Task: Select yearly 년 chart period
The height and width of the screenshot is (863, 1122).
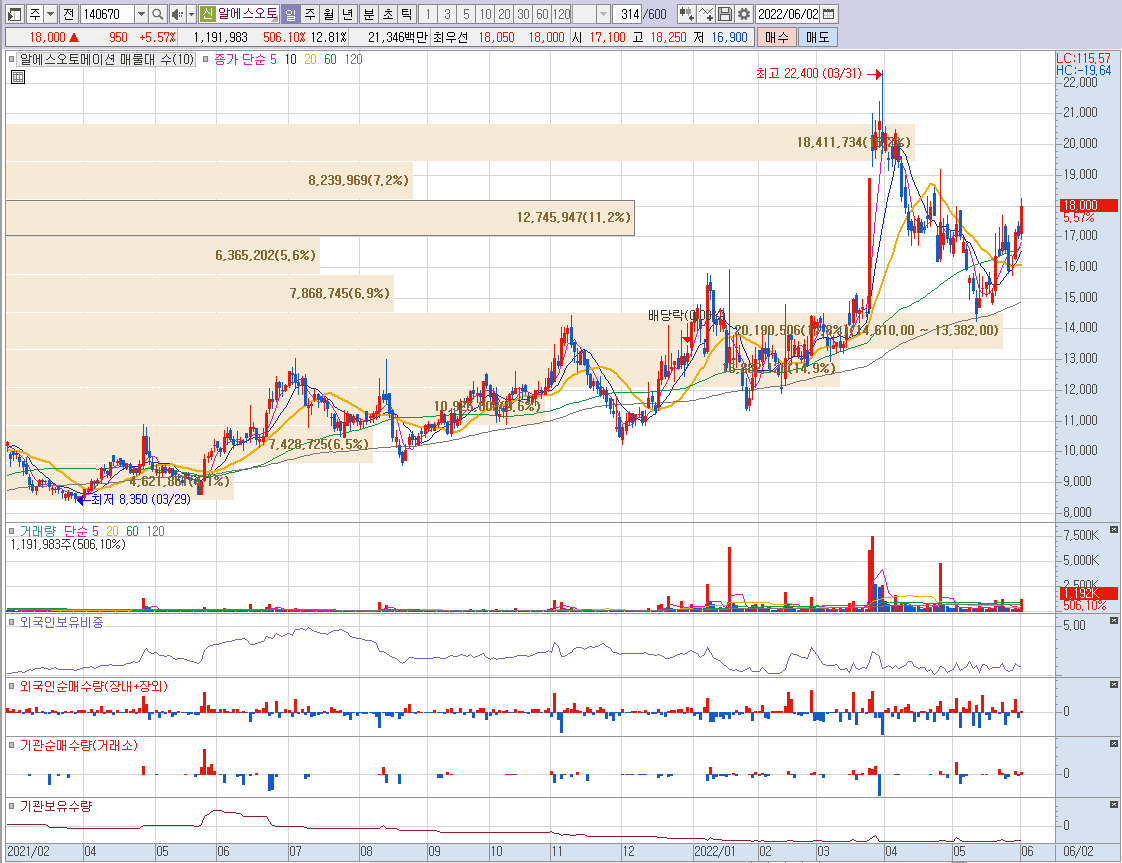Action: 348,14
